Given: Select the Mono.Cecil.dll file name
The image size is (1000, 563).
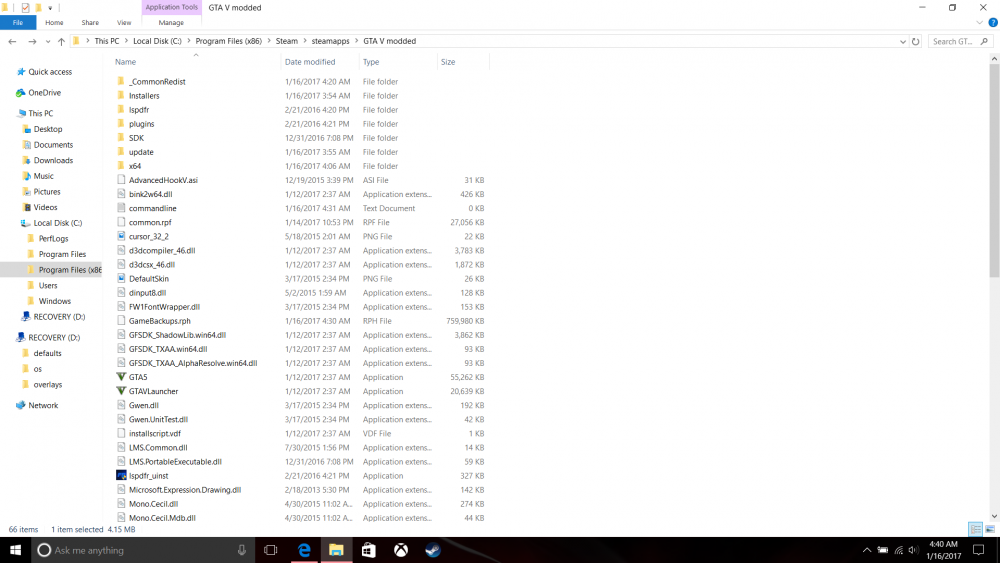Looking at the screenshot, I should tap(153, 504).
